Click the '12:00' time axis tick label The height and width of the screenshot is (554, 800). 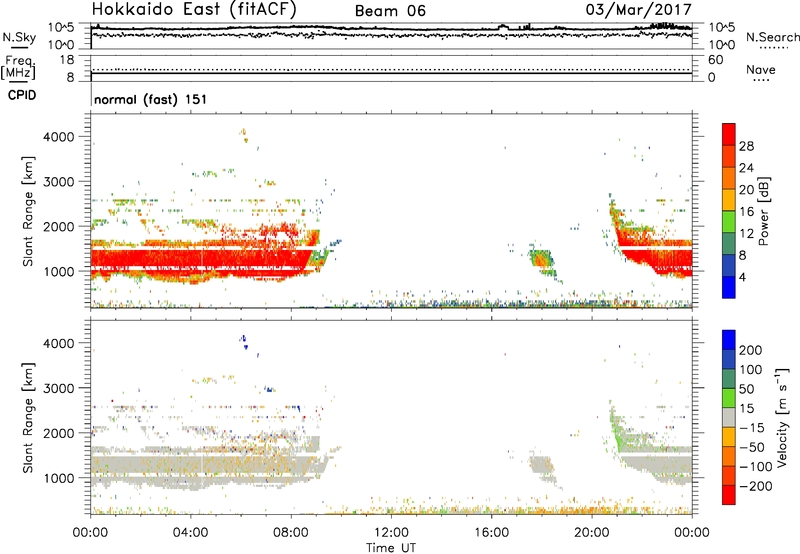(391, 533)
